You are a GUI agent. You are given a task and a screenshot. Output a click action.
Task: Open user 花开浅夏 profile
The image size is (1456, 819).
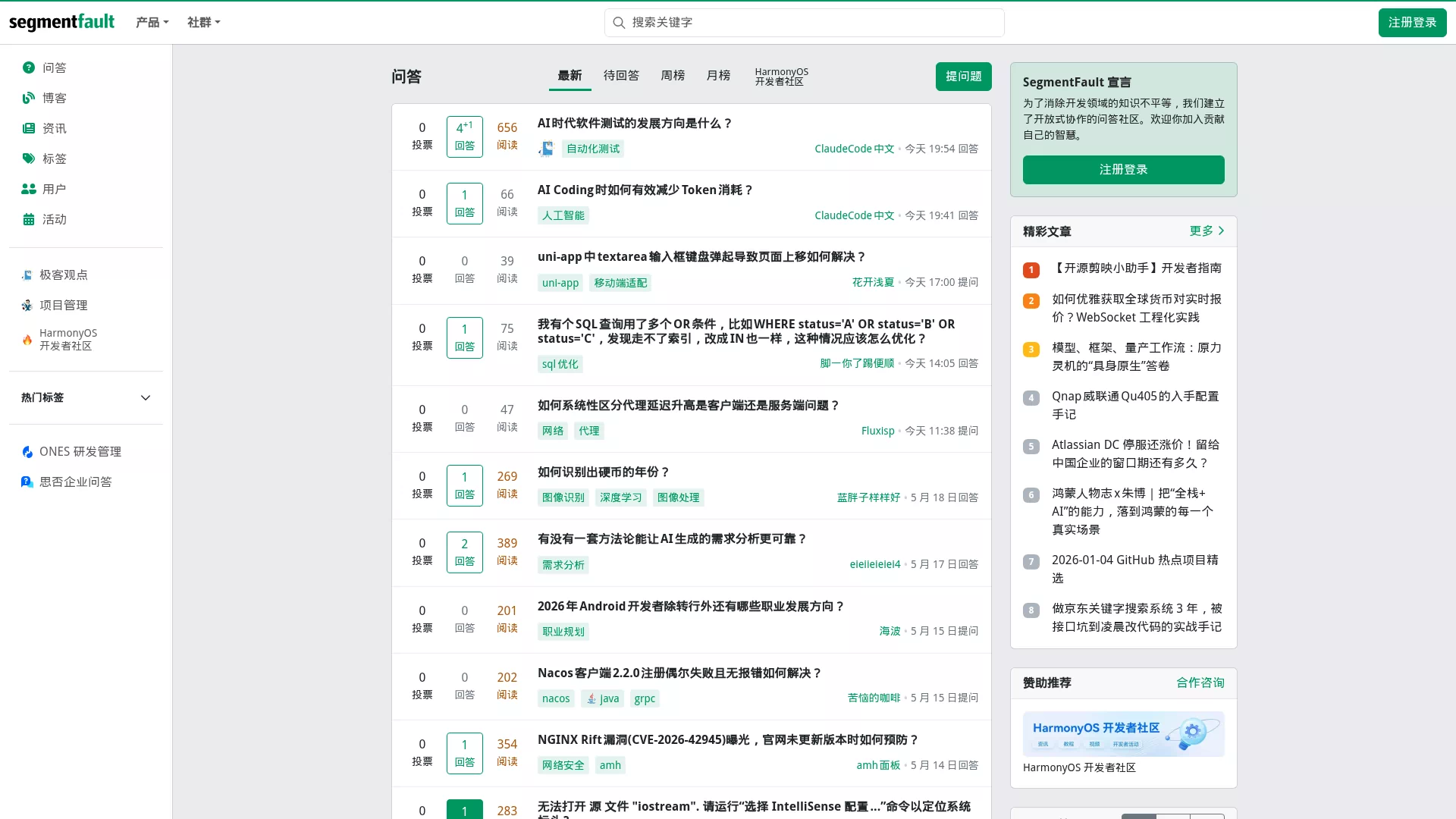[x=873, y=282]
